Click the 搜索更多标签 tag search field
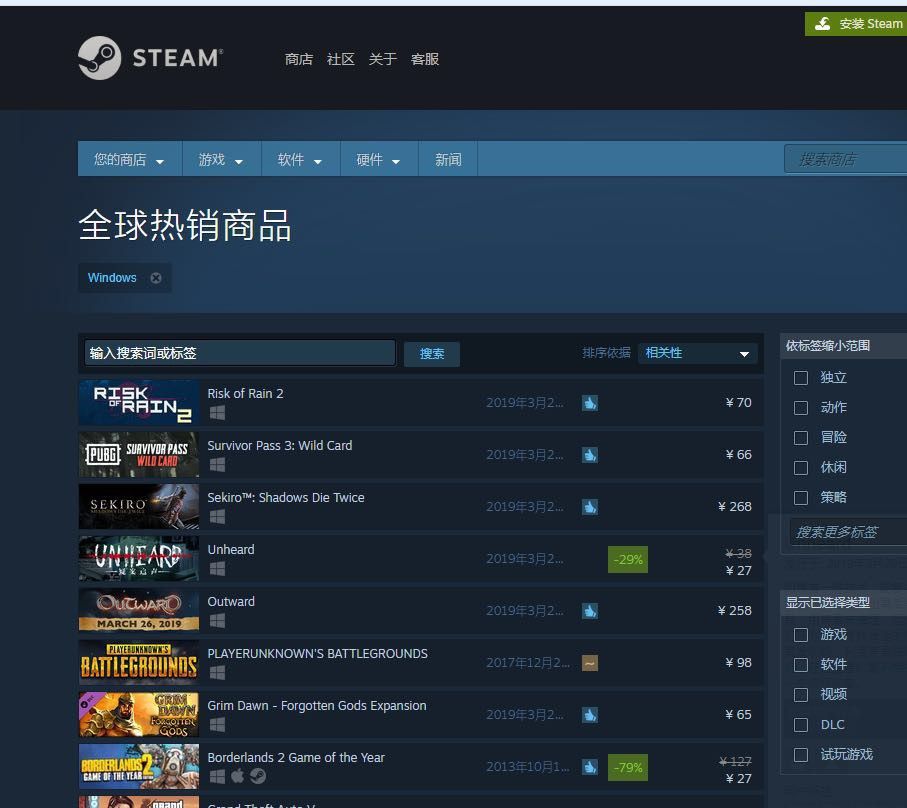Image resolution: width=907 pixels, height=808 pixels. (x=849, y=532)
